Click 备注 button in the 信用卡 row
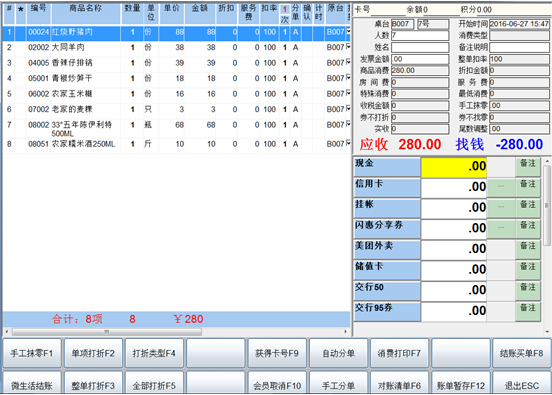Image resolution: width=552 pixels, height=395 pixels. point(528,188)
